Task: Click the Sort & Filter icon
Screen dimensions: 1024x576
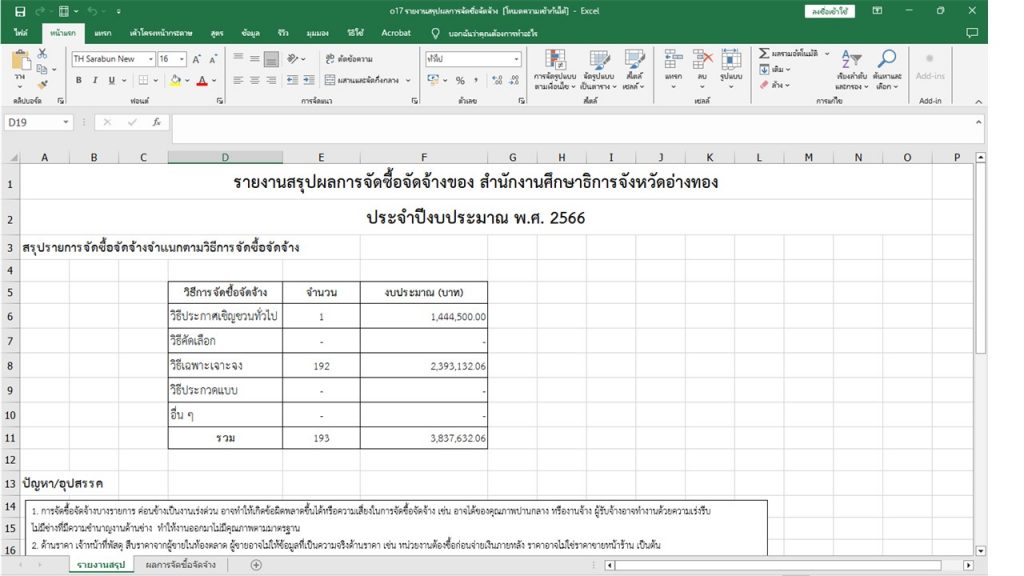Action: 853,69
